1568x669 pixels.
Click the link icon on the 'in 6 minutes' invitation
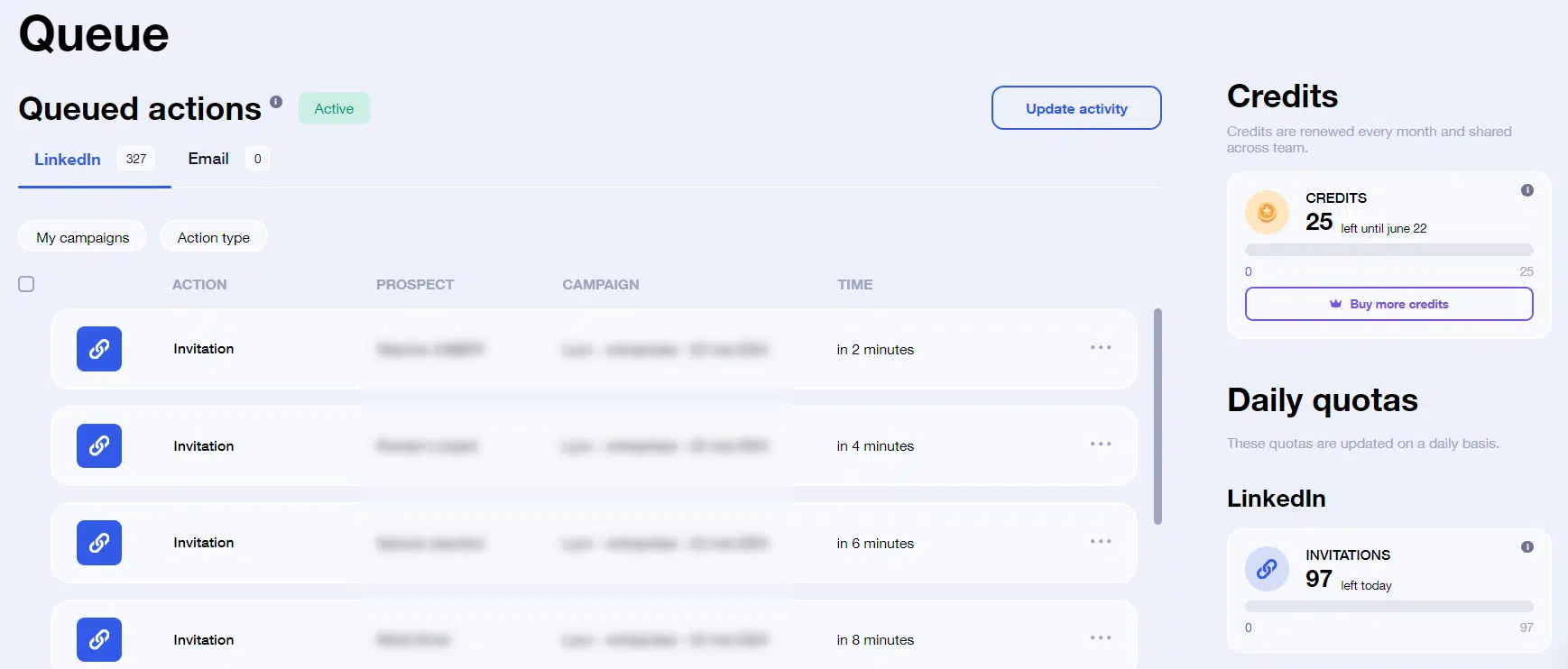[99, 543]
